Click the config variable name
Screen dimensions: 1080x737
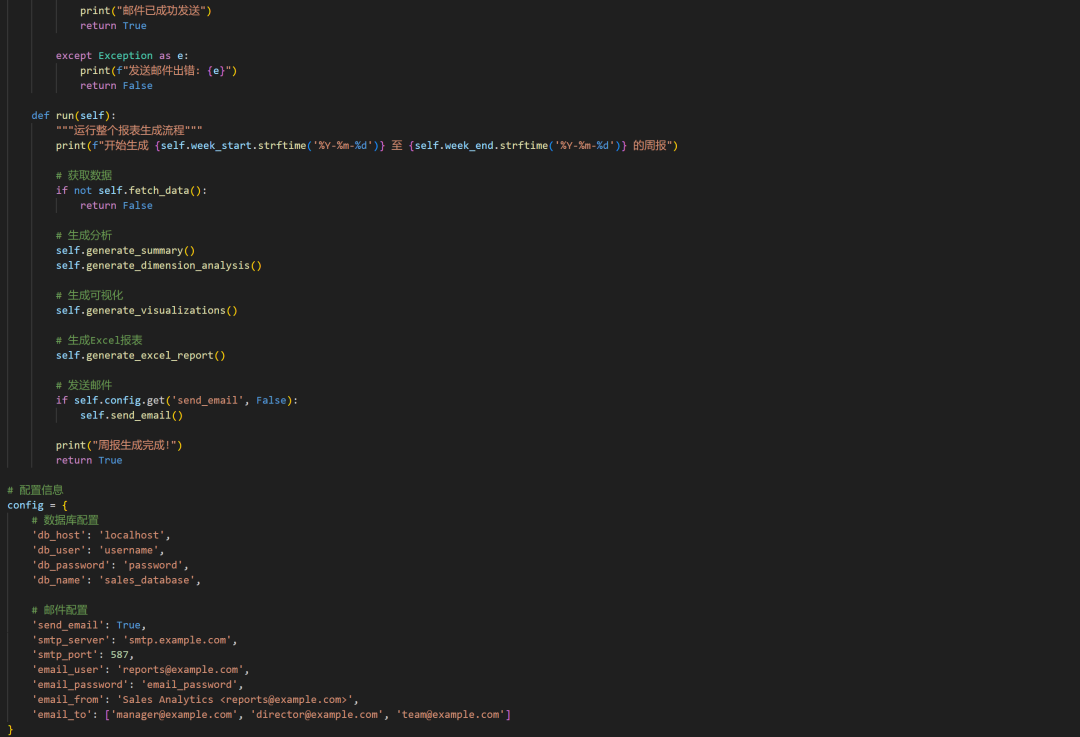(x=24, y=505)
